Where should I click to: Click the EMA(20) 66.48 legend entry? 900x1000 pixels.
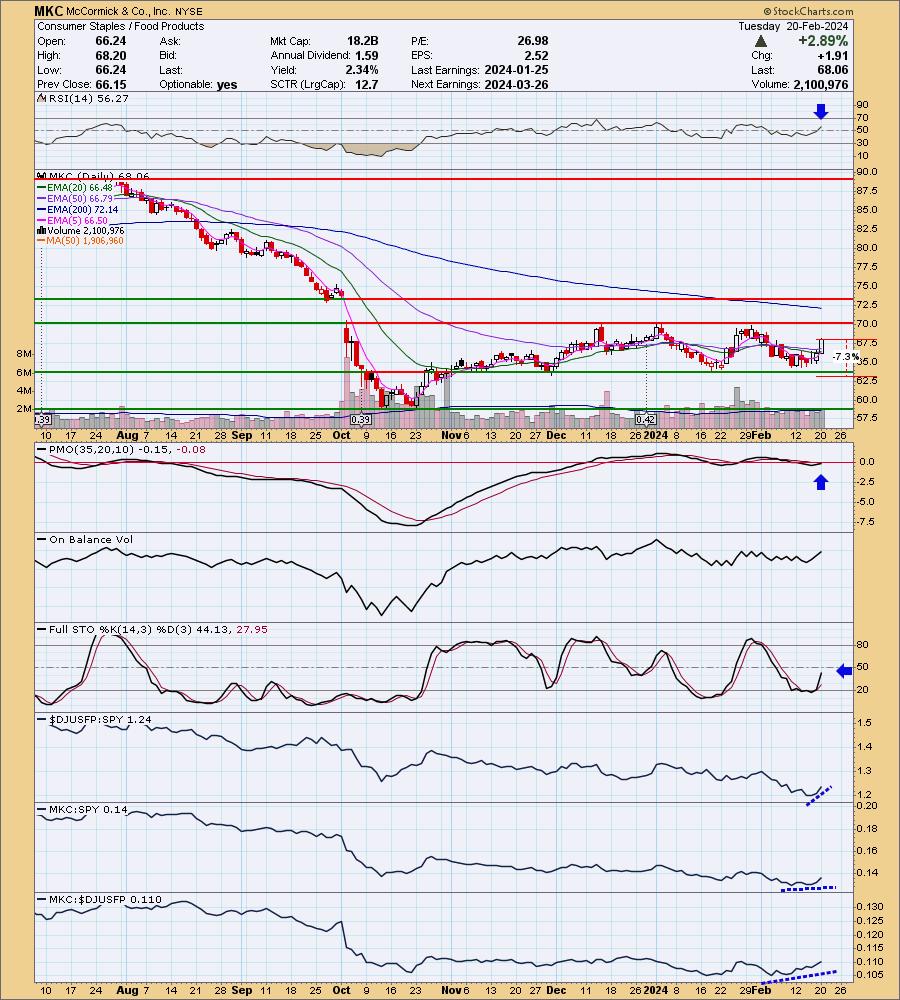click(75, 188)
